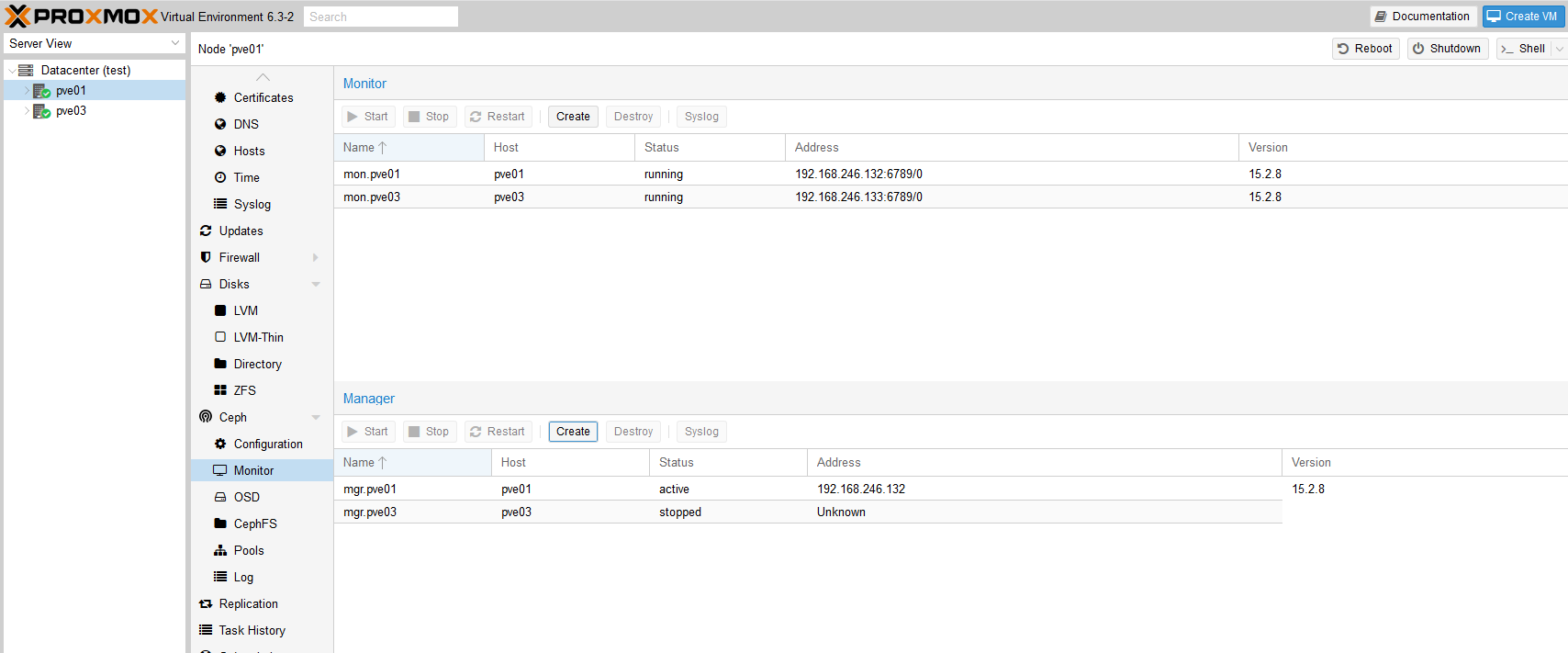Click the Time clock icon
Screen dimensions: 1568x653
pyautogui.click(x=220, y=177)
